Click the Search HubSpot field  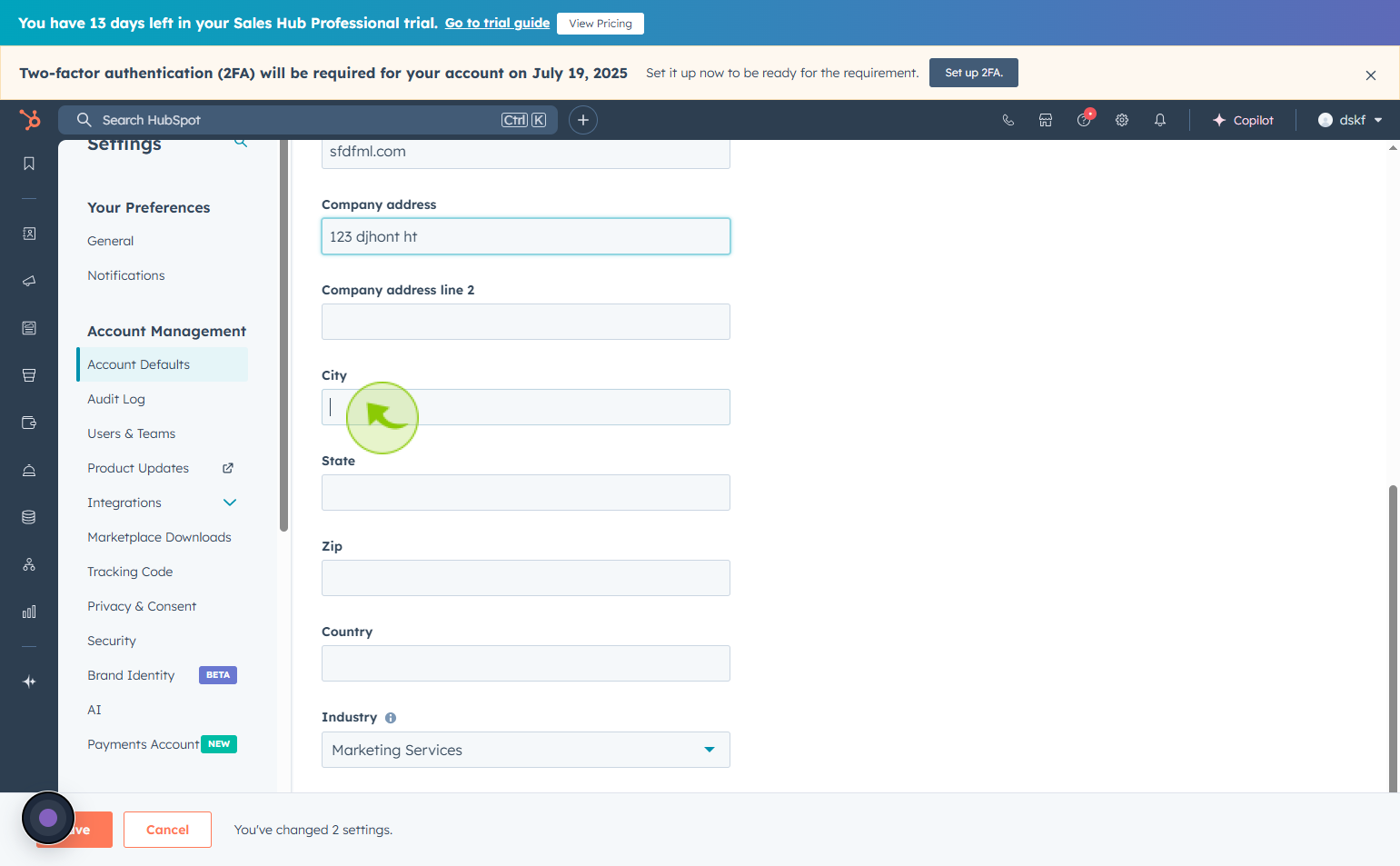(x=308, y=120)
